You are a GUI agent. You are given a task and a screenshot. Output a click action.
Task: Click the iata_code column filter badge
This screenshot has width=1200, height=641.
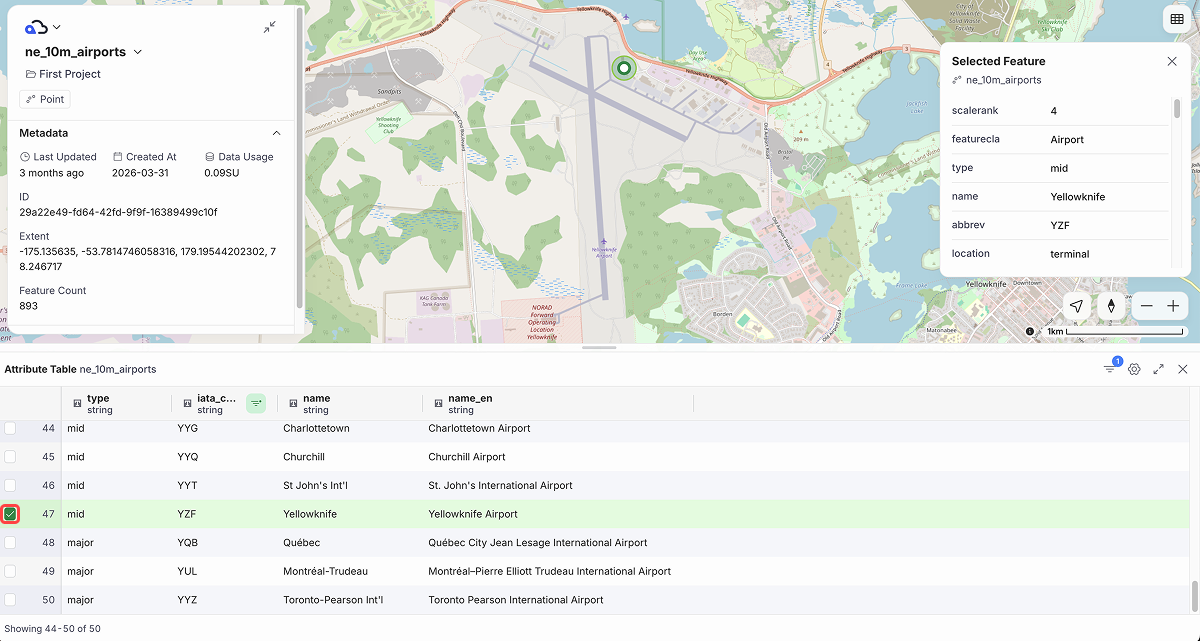click(256, 404)
